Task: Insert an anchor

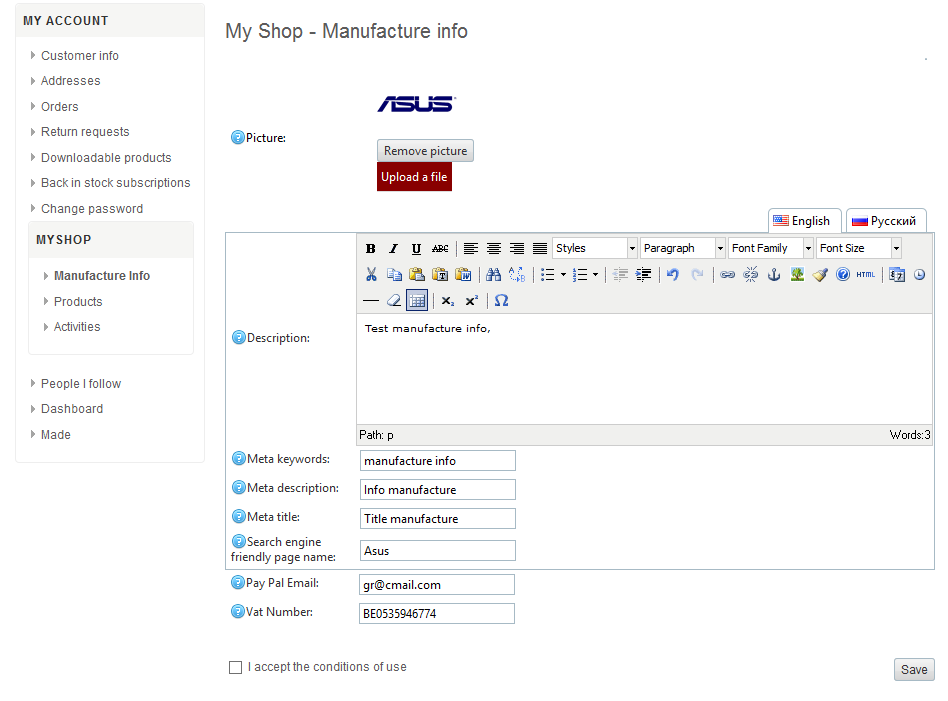Action: pos(774,275)
